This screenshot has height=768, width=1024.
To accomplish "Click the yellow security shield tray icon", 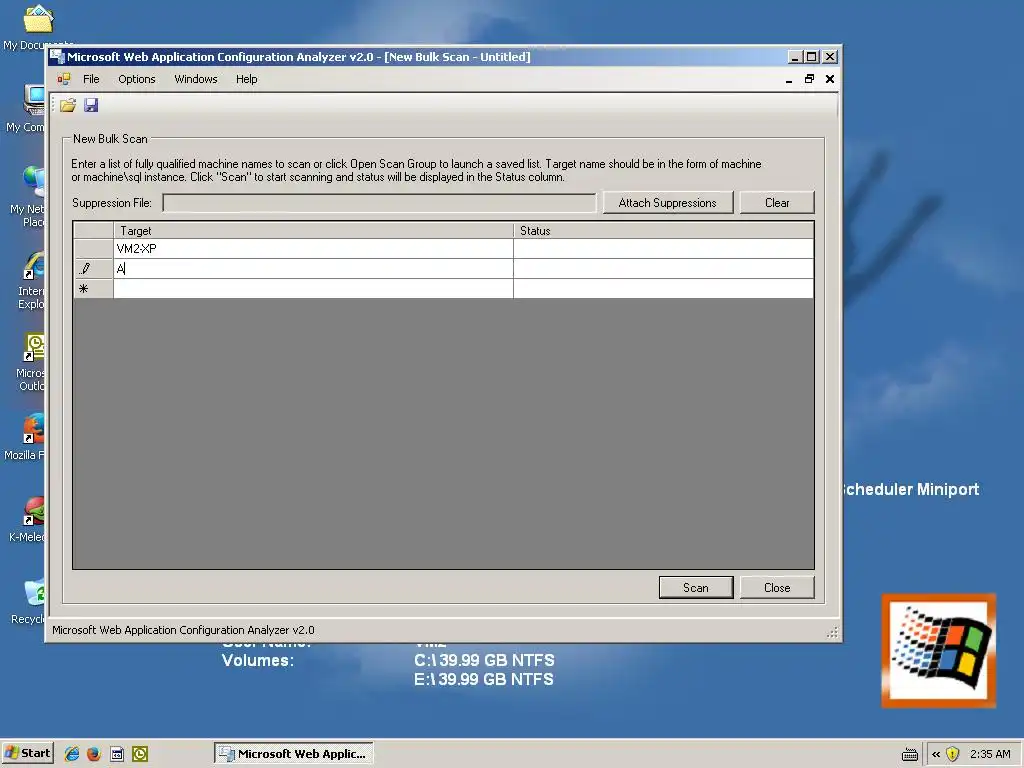I will pyautogui.click(x=953, y=754).
